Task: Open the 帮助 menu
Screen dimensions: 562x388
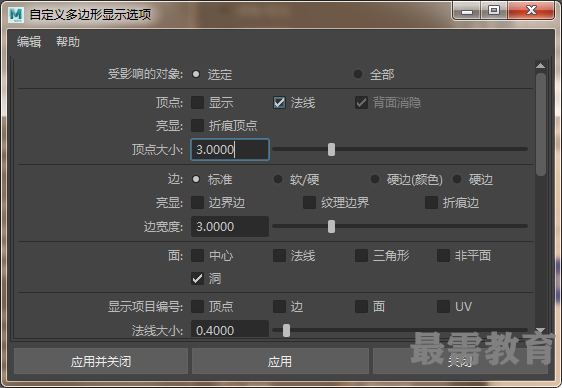Action: click(x=68, y=42)
